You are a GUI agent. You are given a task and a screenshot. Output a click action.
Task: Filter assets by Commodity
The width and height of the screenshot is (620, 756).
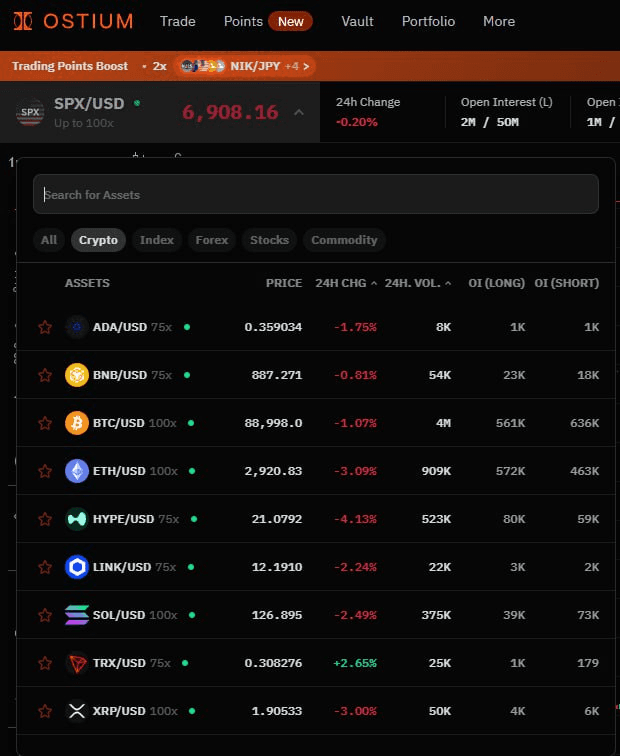(x=344, y=240)
